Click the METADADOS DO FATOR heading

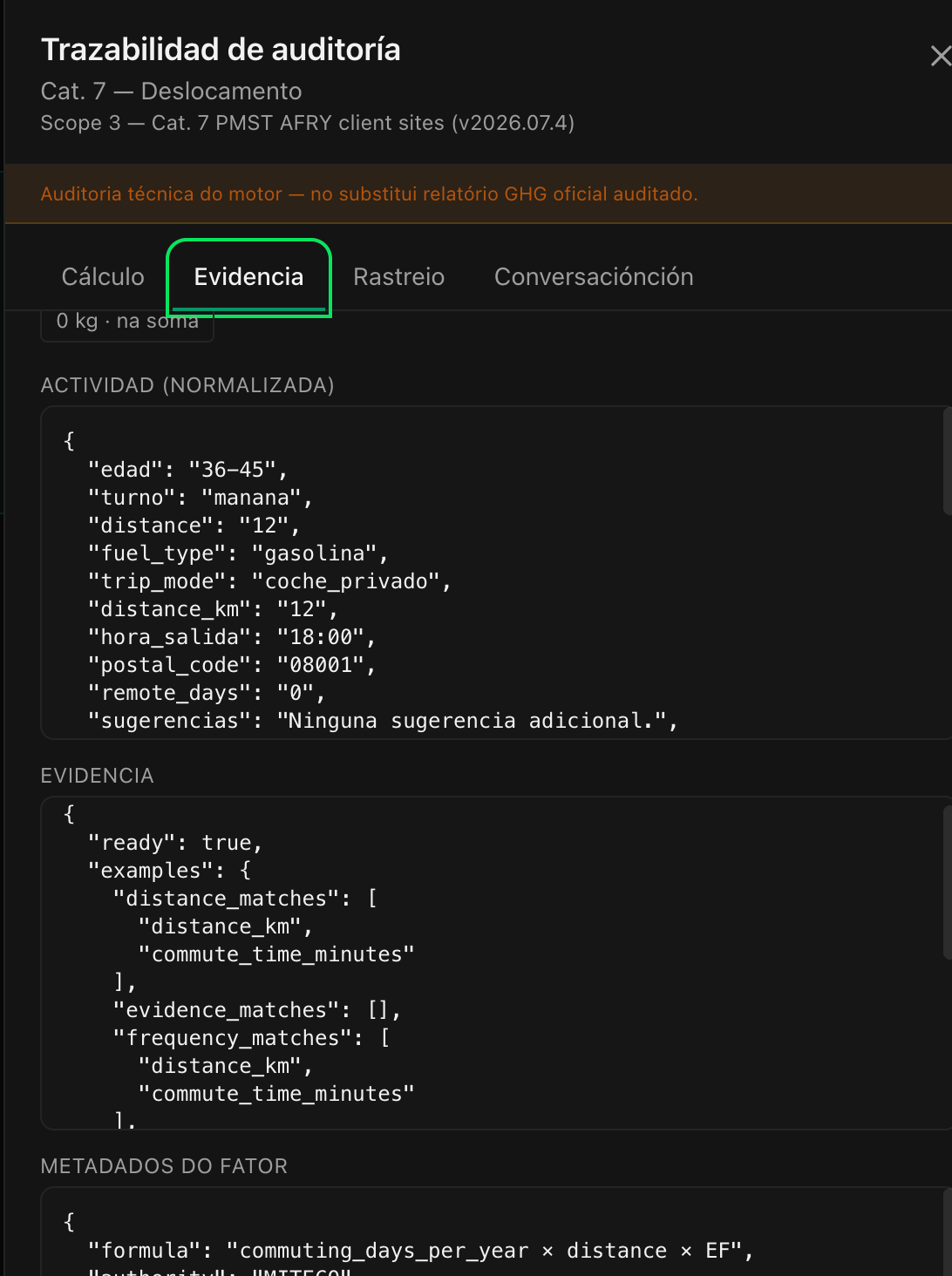164,1166
